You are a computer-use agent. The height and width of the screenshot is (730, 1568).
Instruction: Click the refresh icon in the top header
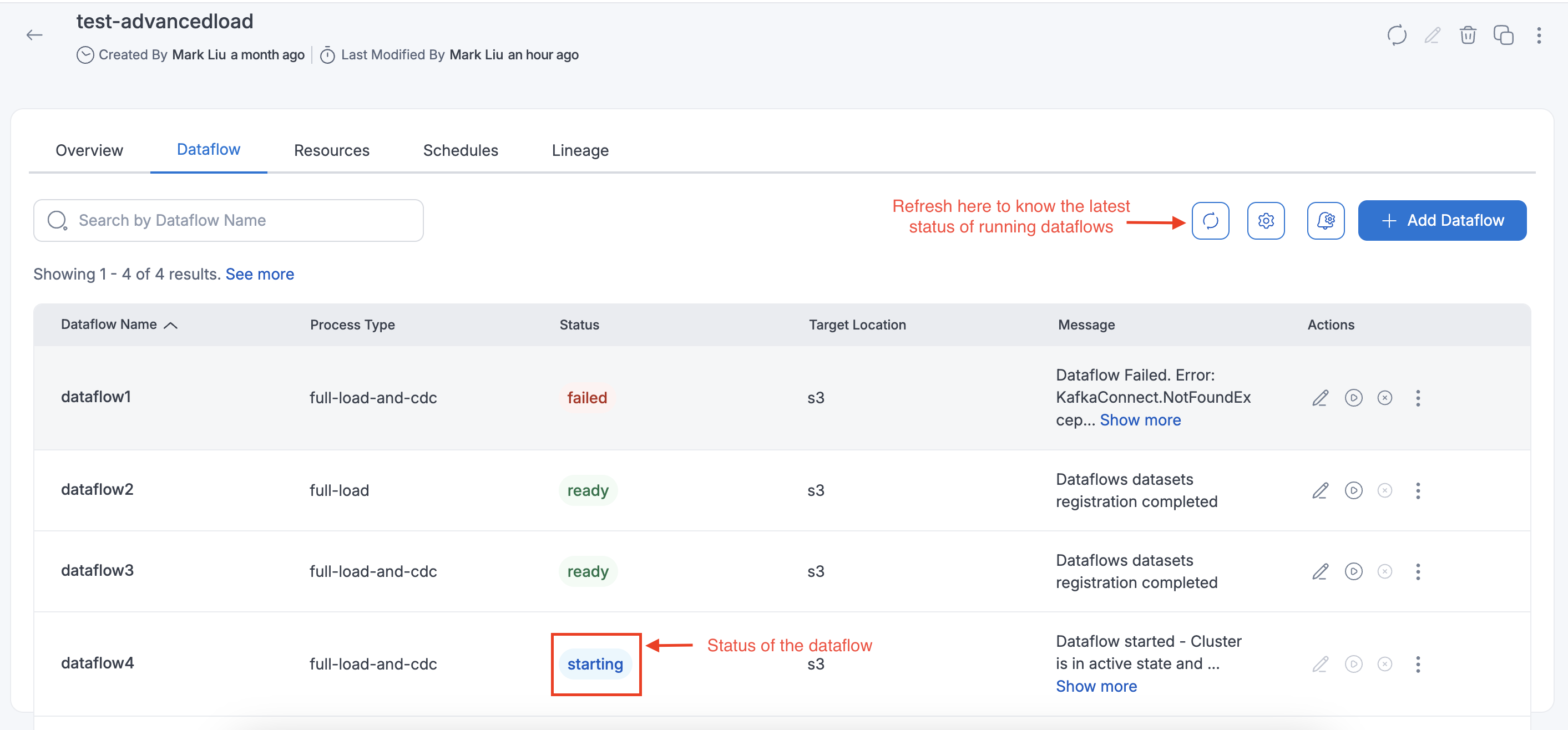tap(1397, 36)
